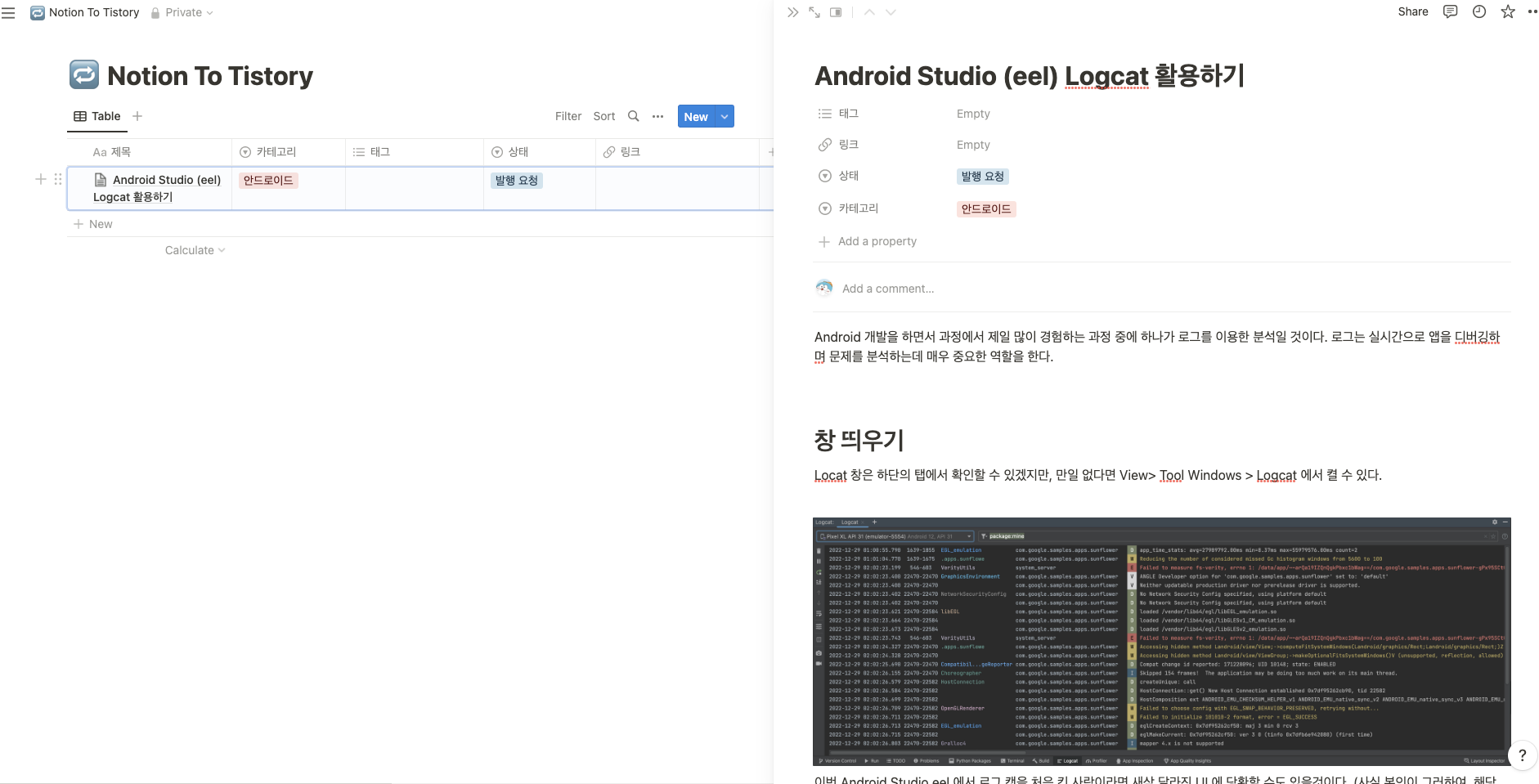
Task: Click the Notion To Tistory breadcrumb icon
Action: (38, 12)
